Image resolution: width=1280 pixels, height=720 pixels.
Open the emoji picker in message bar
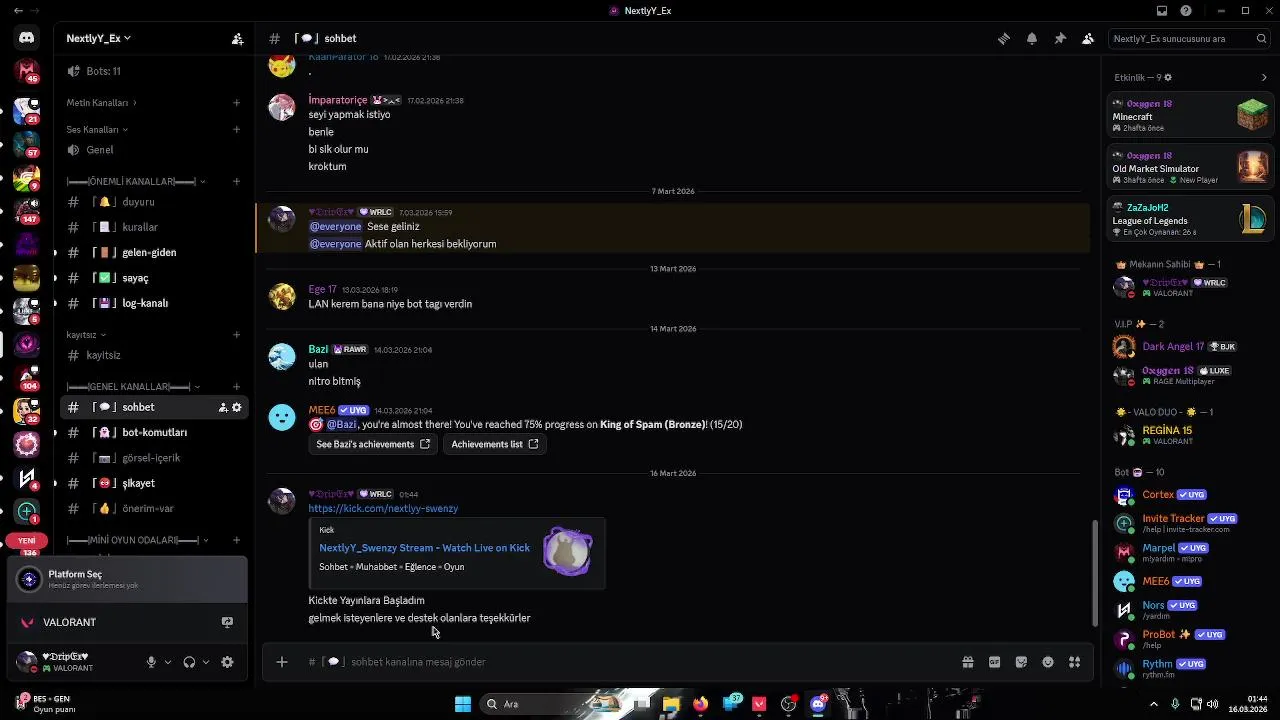[1048, 662]
